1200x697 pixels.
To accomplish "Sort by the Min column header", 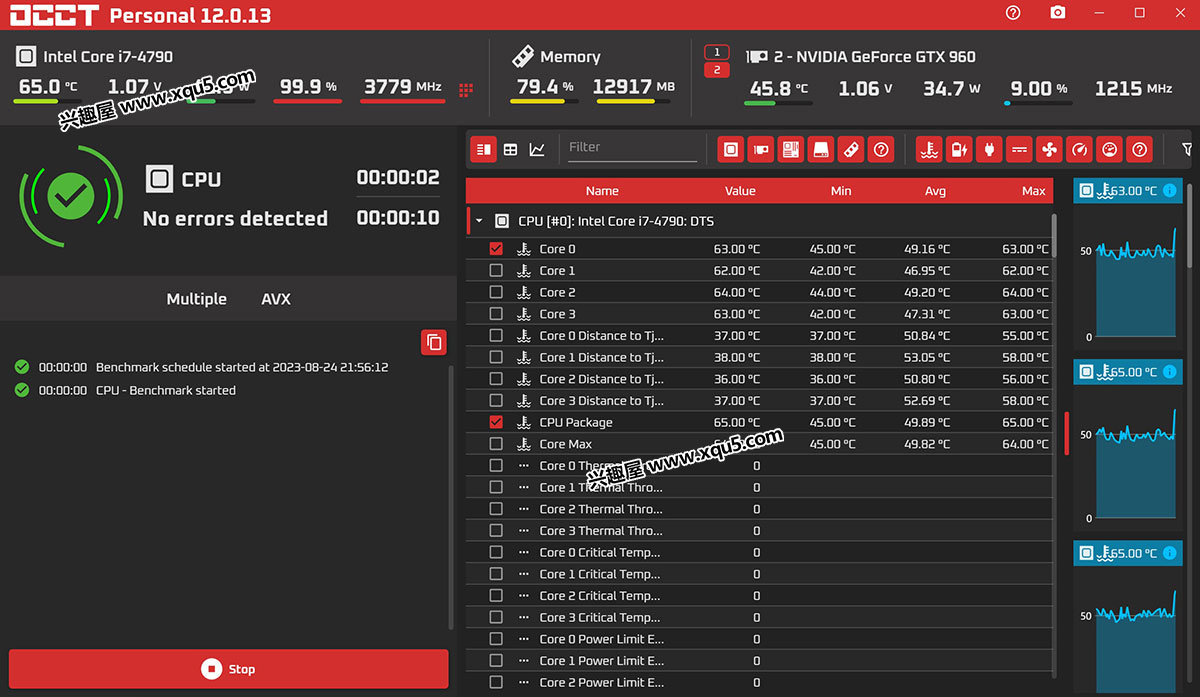I will (x=841, y=191).
